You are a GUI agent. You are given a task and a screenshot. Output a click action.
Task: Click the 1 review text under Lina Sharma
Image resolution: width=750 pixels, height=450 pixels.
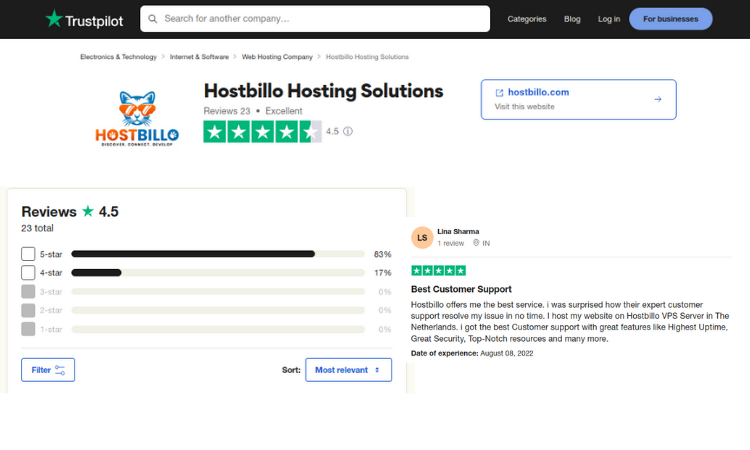point(451,243)
